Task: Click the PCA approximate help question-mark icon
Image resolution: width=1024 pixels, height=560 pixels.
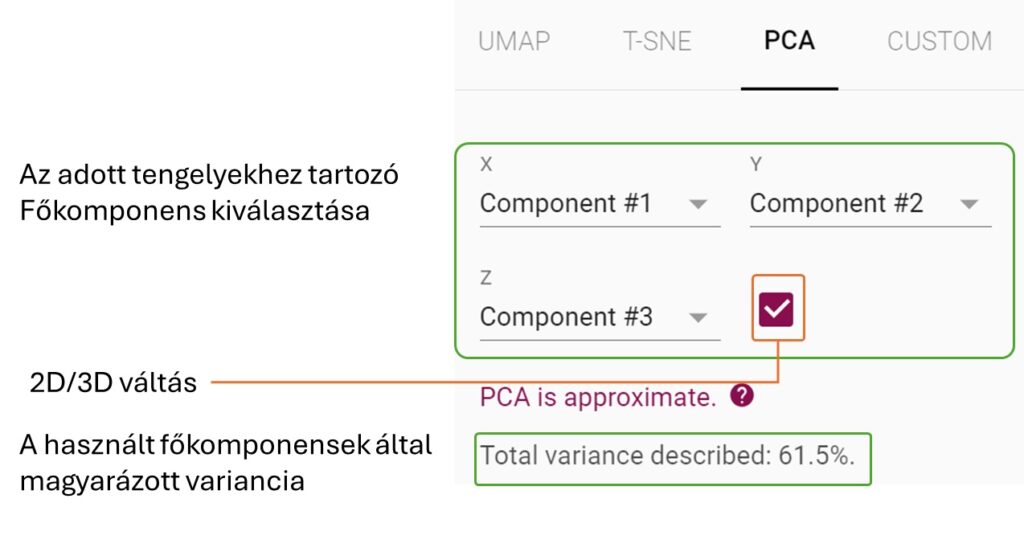Action: pos(742,396)
